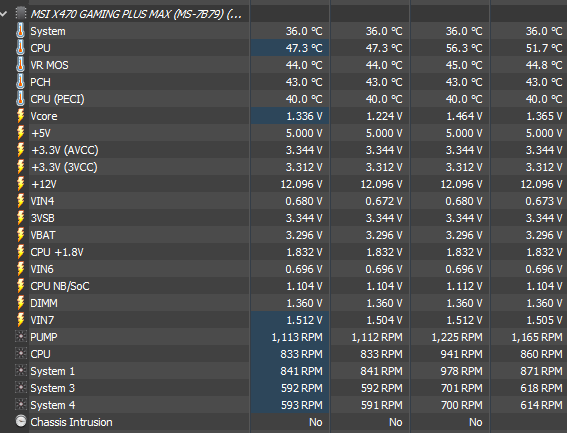Select the DIMM sensor label
The height and width of the screenshot is (433, 567).
[x=44, y=303]
